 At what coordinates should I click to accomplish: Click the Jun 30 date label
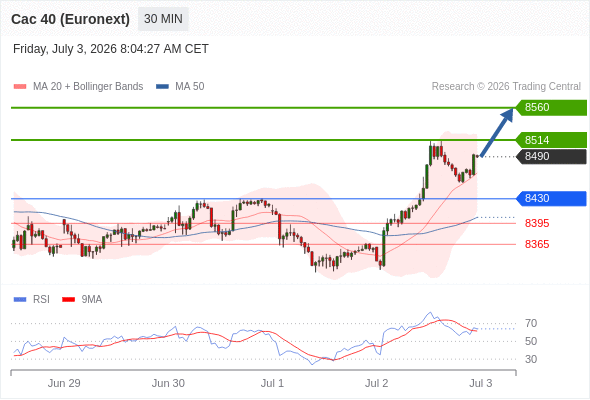[168, 383]
